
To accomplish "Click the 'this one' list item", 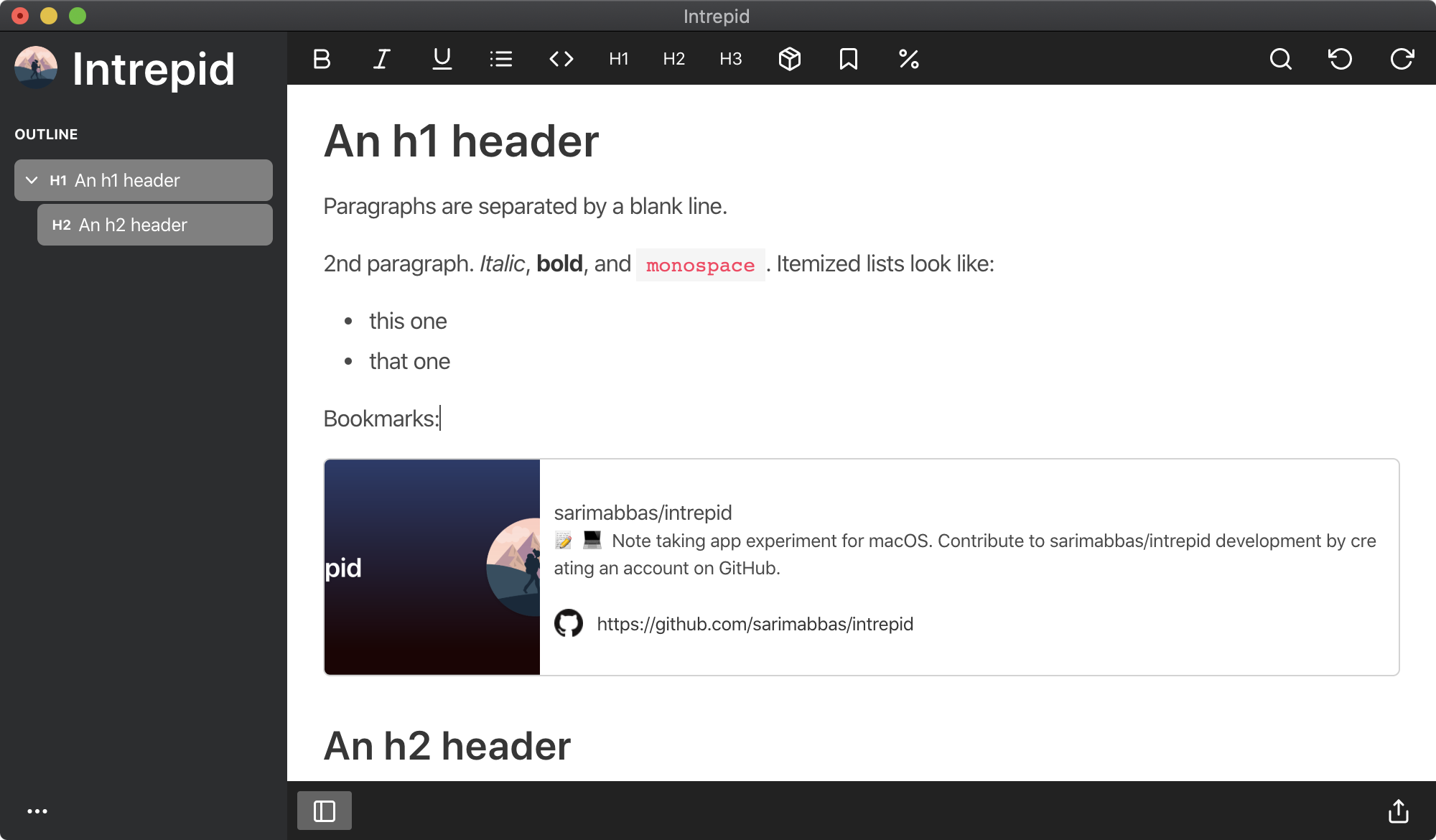I will 408,321.
